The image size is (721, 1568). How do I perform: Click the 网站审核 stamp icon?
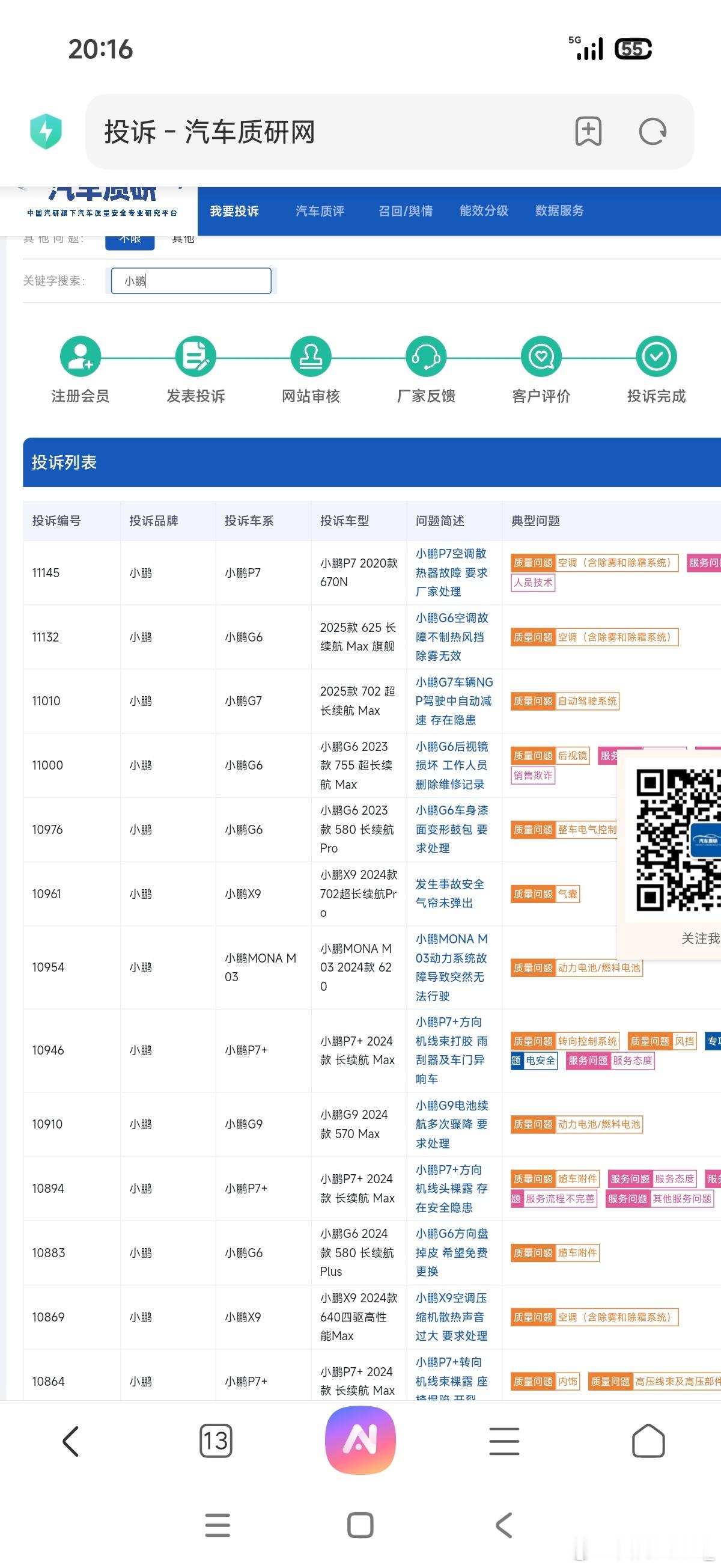click(x=311, y=357)
